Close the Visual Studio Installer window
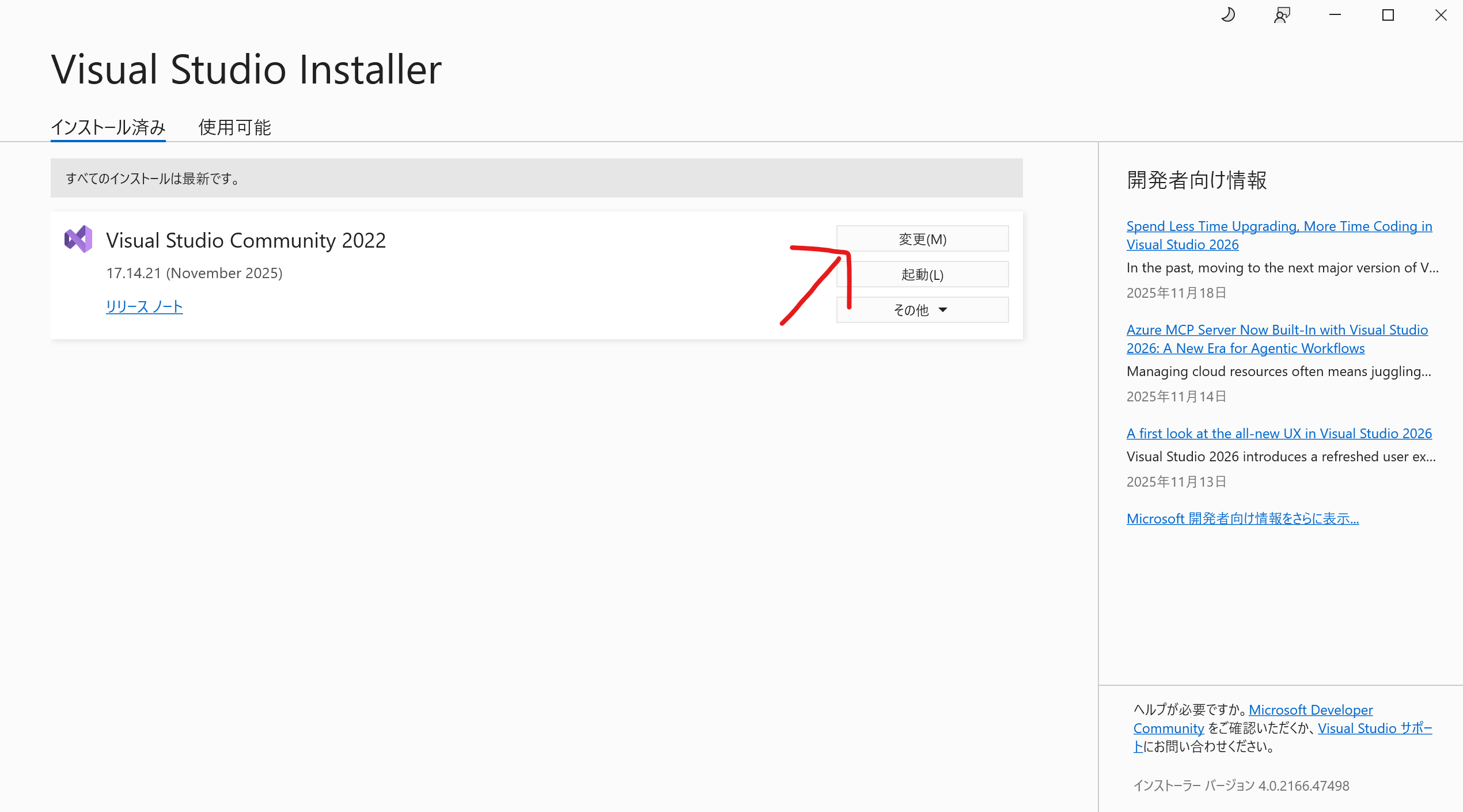Screen dimensions: 1463x812 1441,15
